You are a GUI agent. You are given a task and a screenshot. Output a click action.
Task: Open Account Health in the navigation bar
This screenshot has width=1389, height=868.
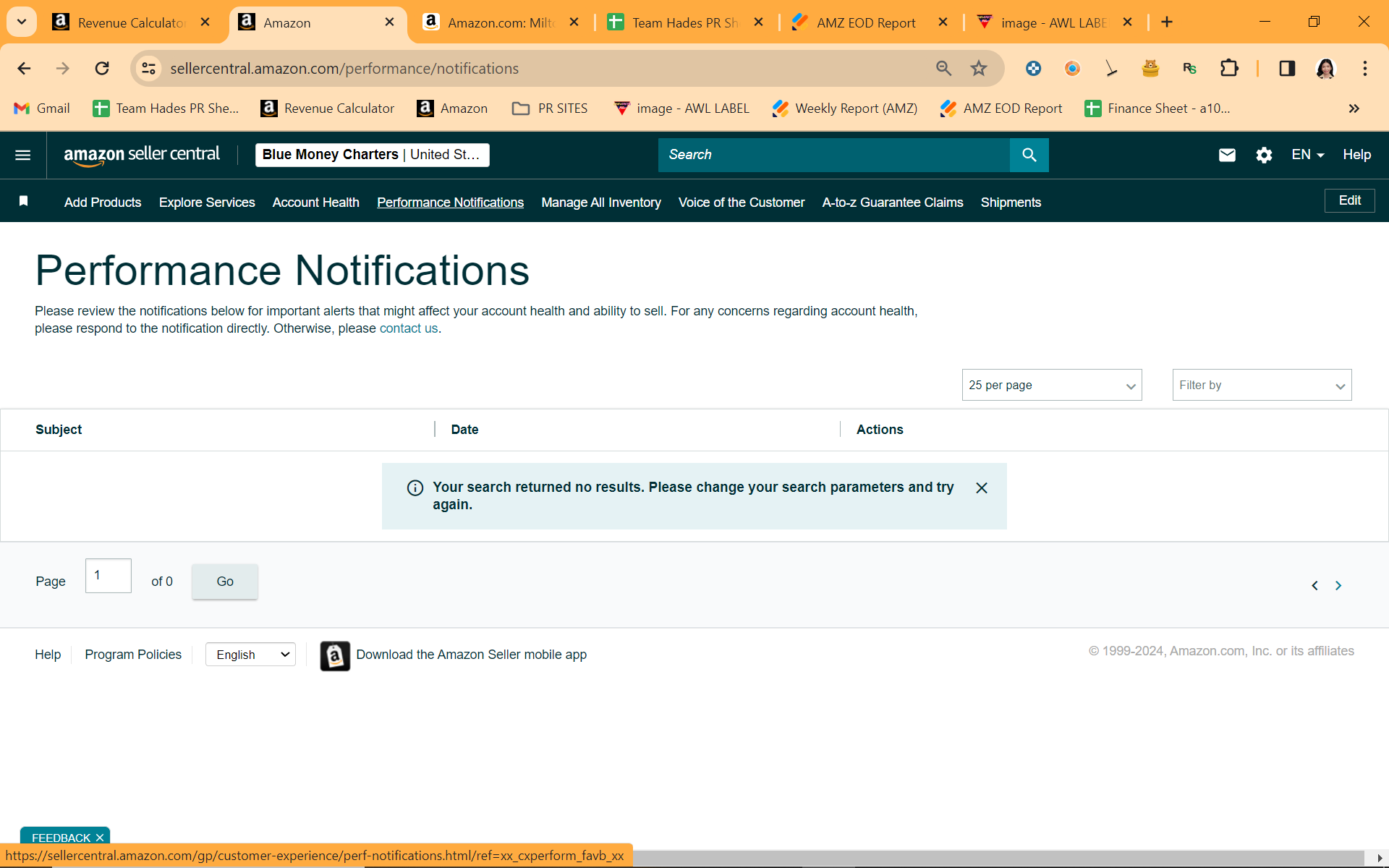coord(316,203)
